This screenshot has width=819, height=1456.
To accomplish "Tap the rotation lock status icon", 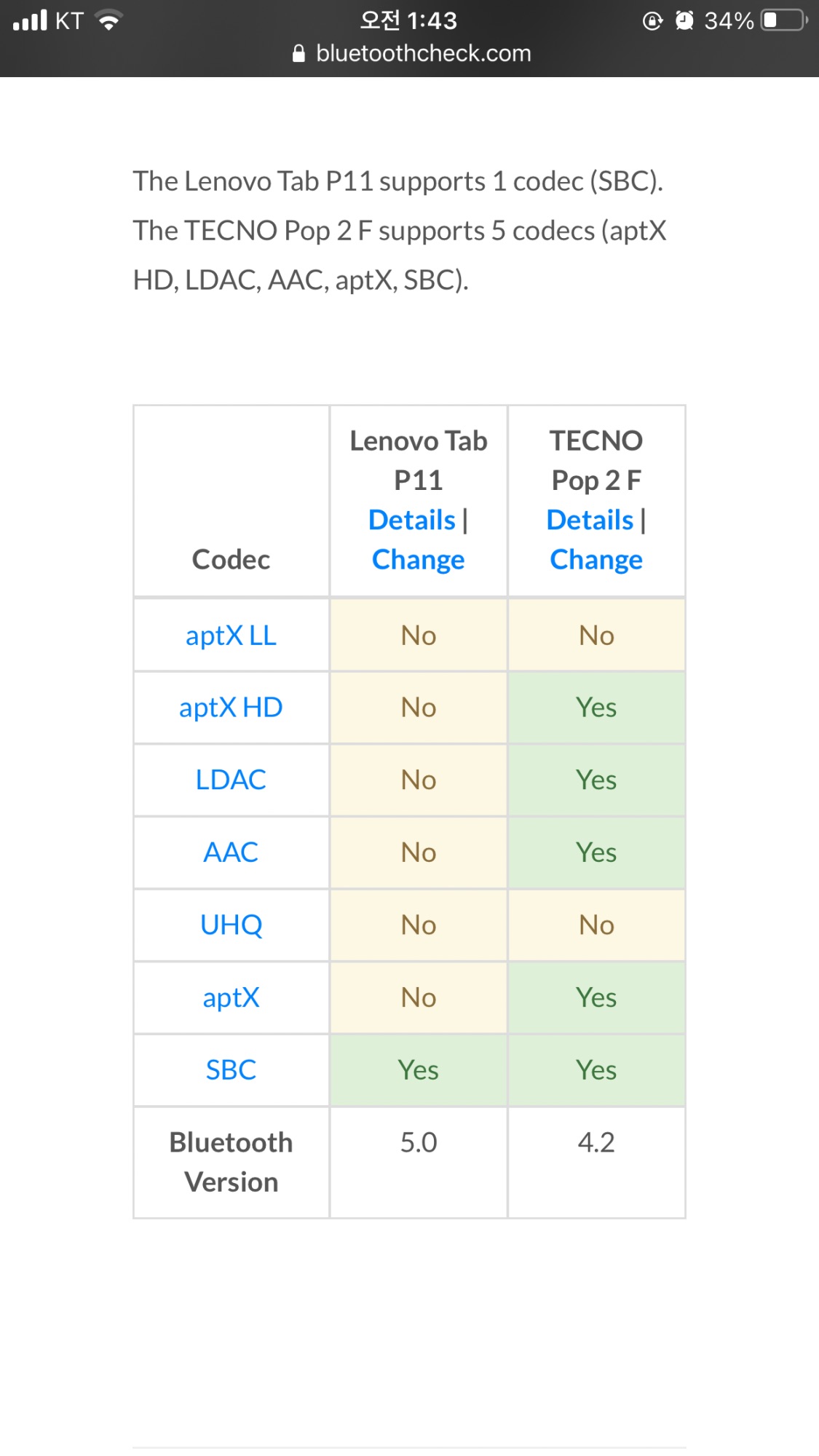I will point(652,20).
